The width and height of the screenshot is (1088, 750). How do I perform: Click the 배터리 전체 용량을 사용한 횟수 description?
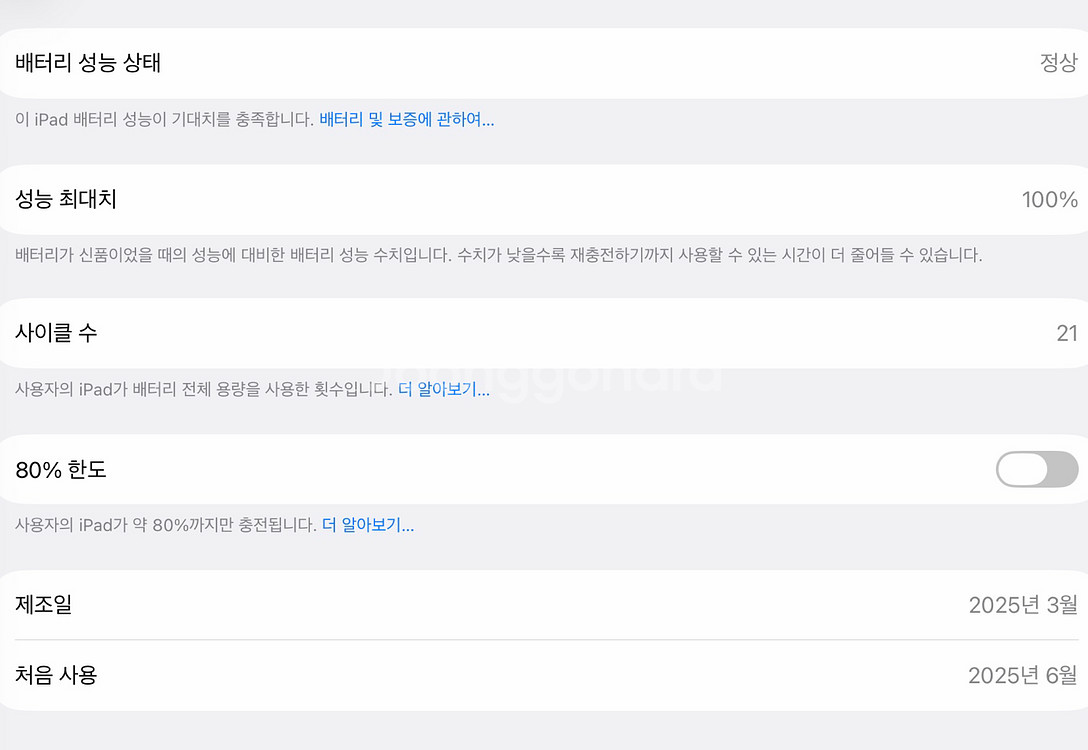point(204,390)
